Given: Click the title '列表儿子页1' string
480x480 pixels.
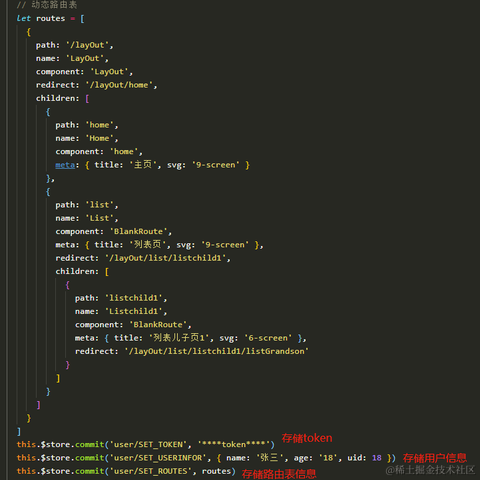Looking at the screenshot, I should coord(179,338).
